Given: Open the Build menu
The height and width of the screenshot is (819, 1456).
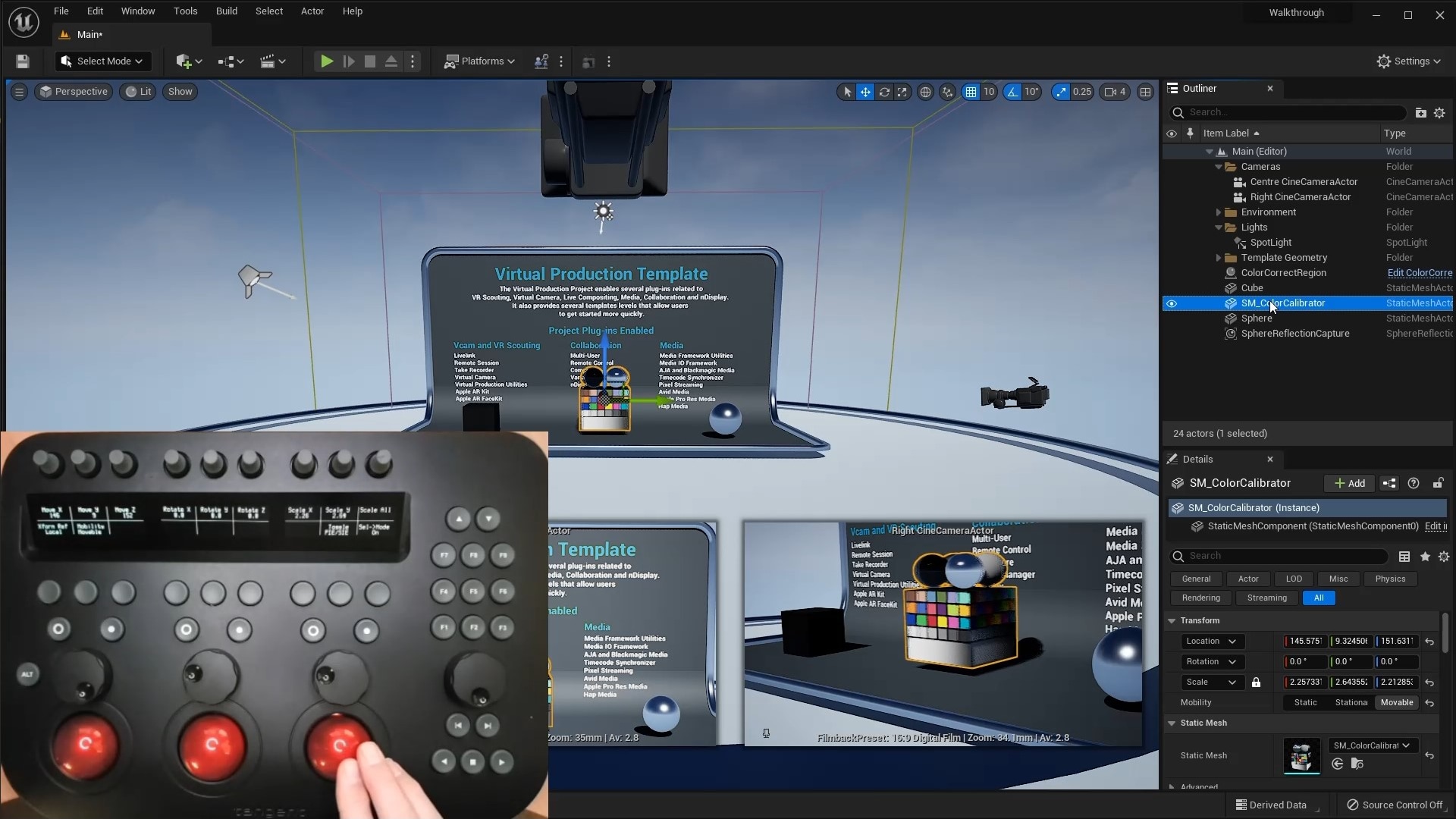Looking at the screenshot, I should click(226, 11).
